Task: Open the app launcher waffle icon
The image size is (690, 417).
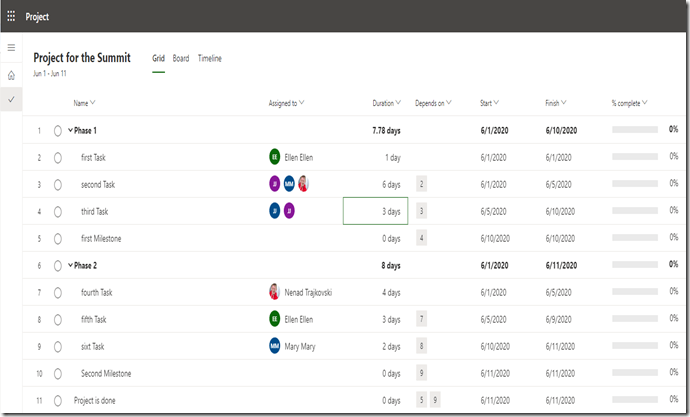Action: [12, 17]
